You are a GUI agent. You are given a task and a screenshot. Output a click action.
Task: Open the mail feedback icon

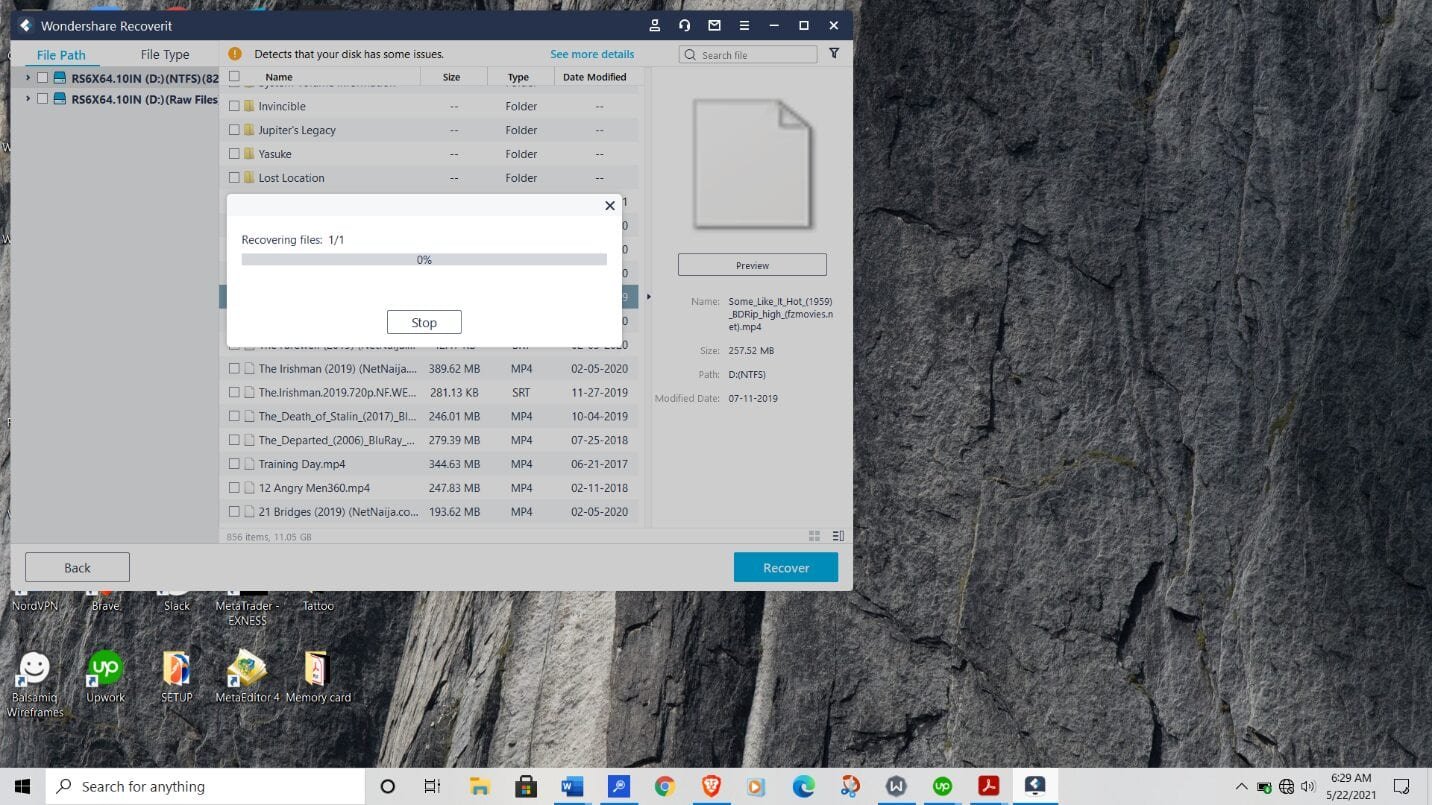(x=714, y=26)
